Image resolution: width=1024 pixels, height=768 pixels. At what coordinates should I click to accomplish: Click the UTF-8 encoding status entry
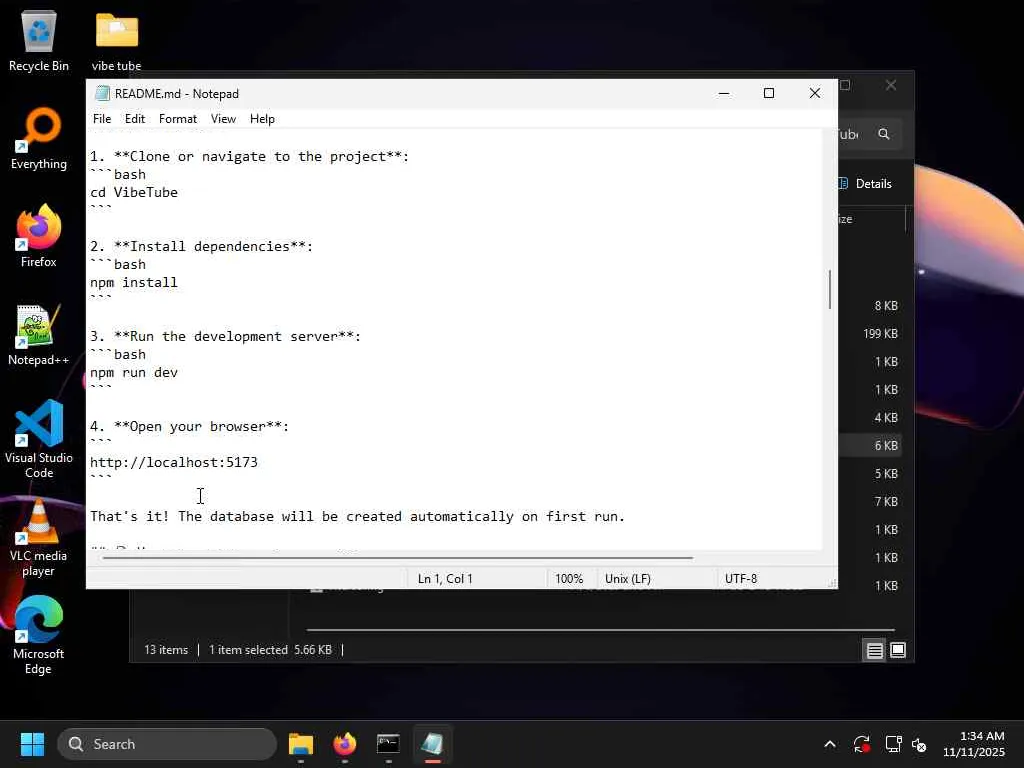tap(741, 579)
